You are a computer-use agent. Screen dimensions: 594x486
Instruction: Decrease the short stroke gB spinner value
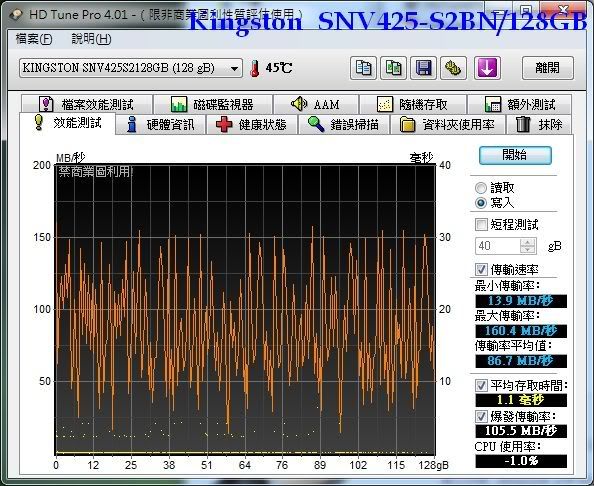528,250
